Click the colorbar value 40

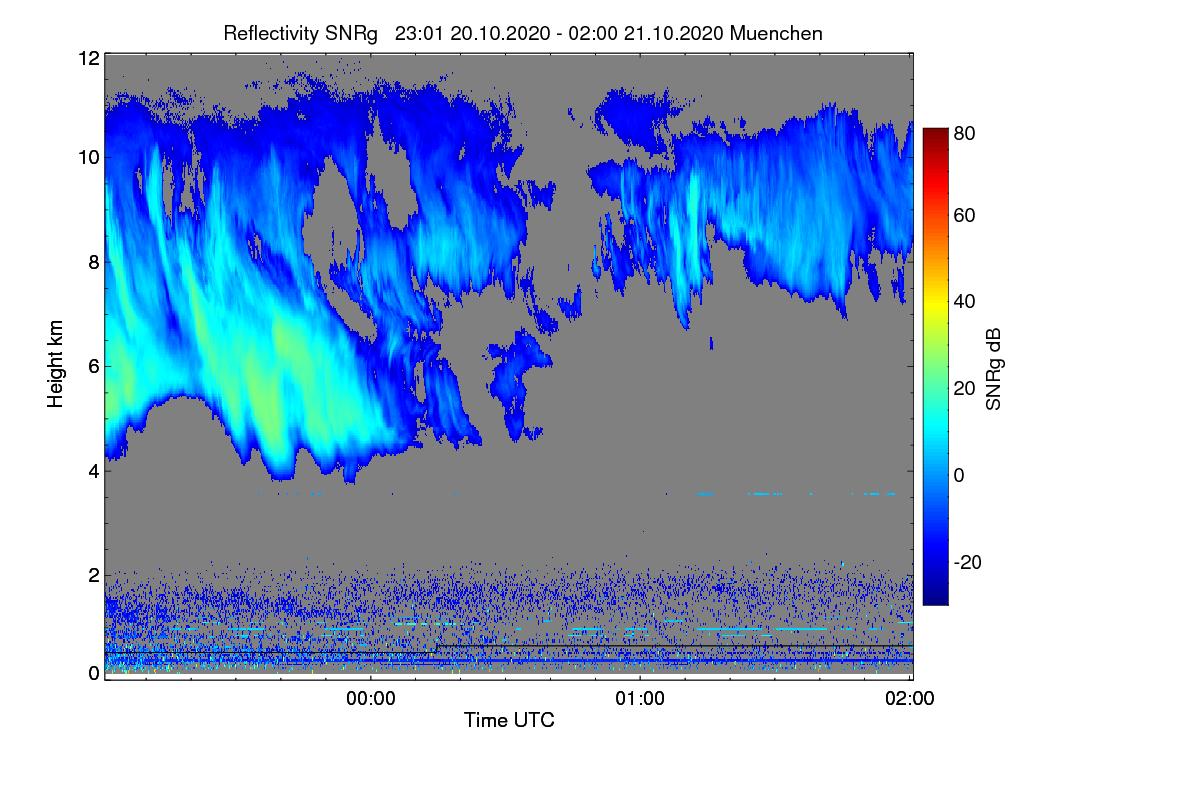pyautogui.click(x=964, y=302)
